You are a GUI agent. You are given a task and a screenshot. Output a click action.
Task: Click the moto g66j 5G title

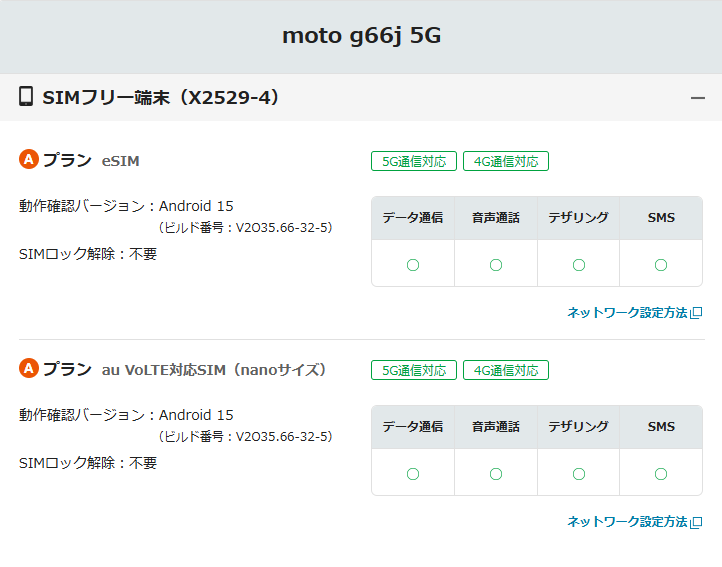(x=361, y=36)
